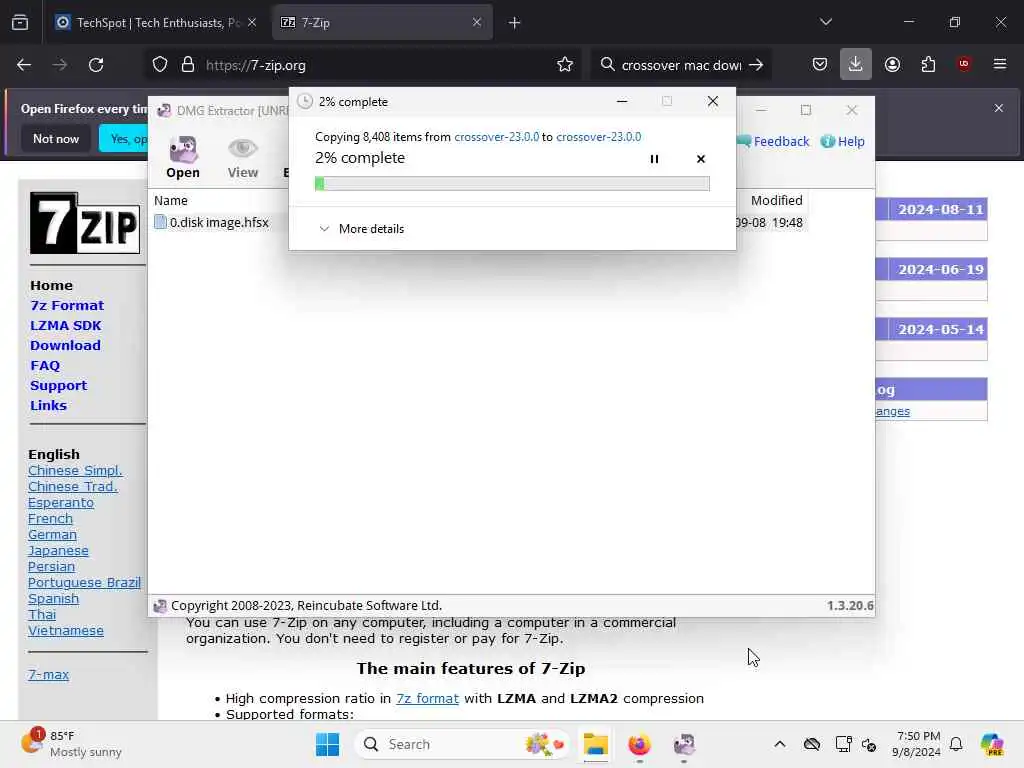The image size is (1024, 768).
Task: Expand More details in copy dialog
Action: pyautogui.click(x=362, y=229)
